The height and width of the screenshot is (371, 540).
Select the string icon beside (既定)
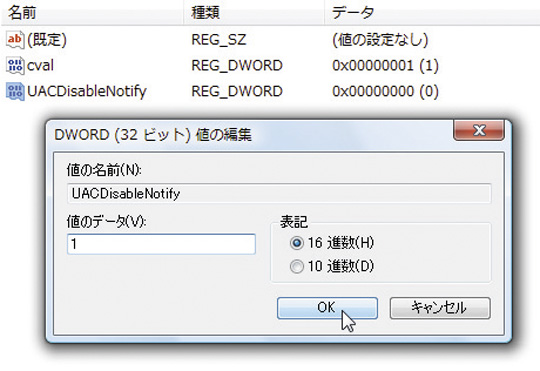point(15,40)
